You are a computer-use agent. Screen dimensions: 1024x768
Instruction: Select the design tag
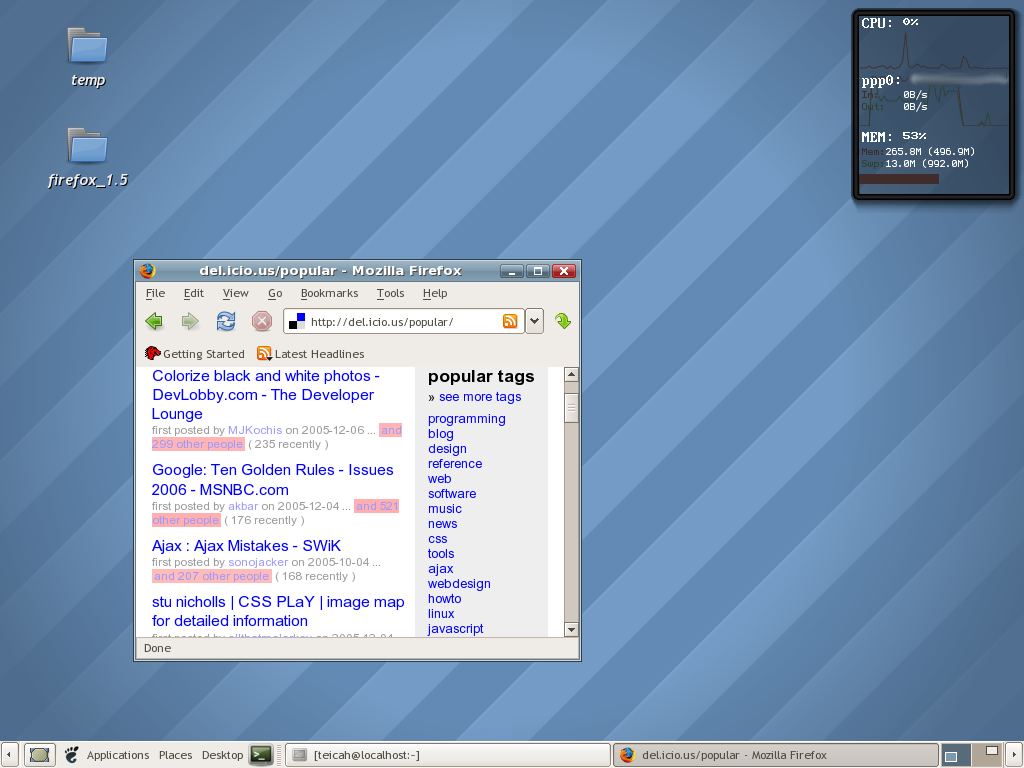point(447,449)
